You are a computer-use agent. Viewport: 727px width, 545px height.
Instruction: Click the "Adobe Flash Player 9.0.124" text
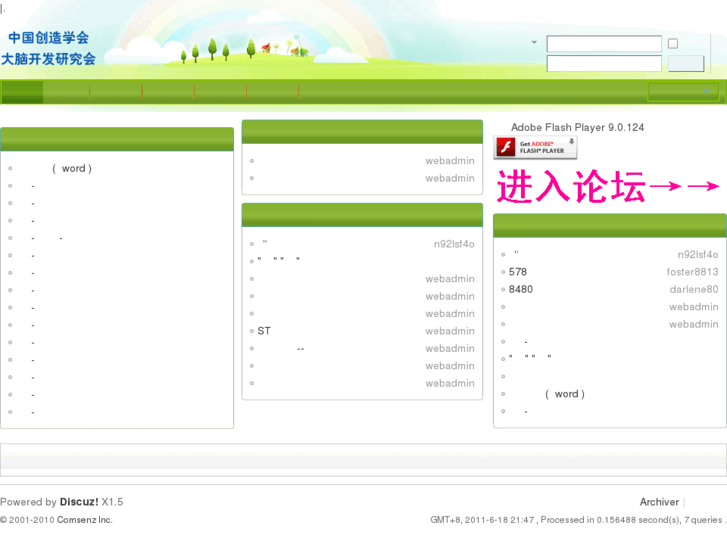[x=577, y=128]
